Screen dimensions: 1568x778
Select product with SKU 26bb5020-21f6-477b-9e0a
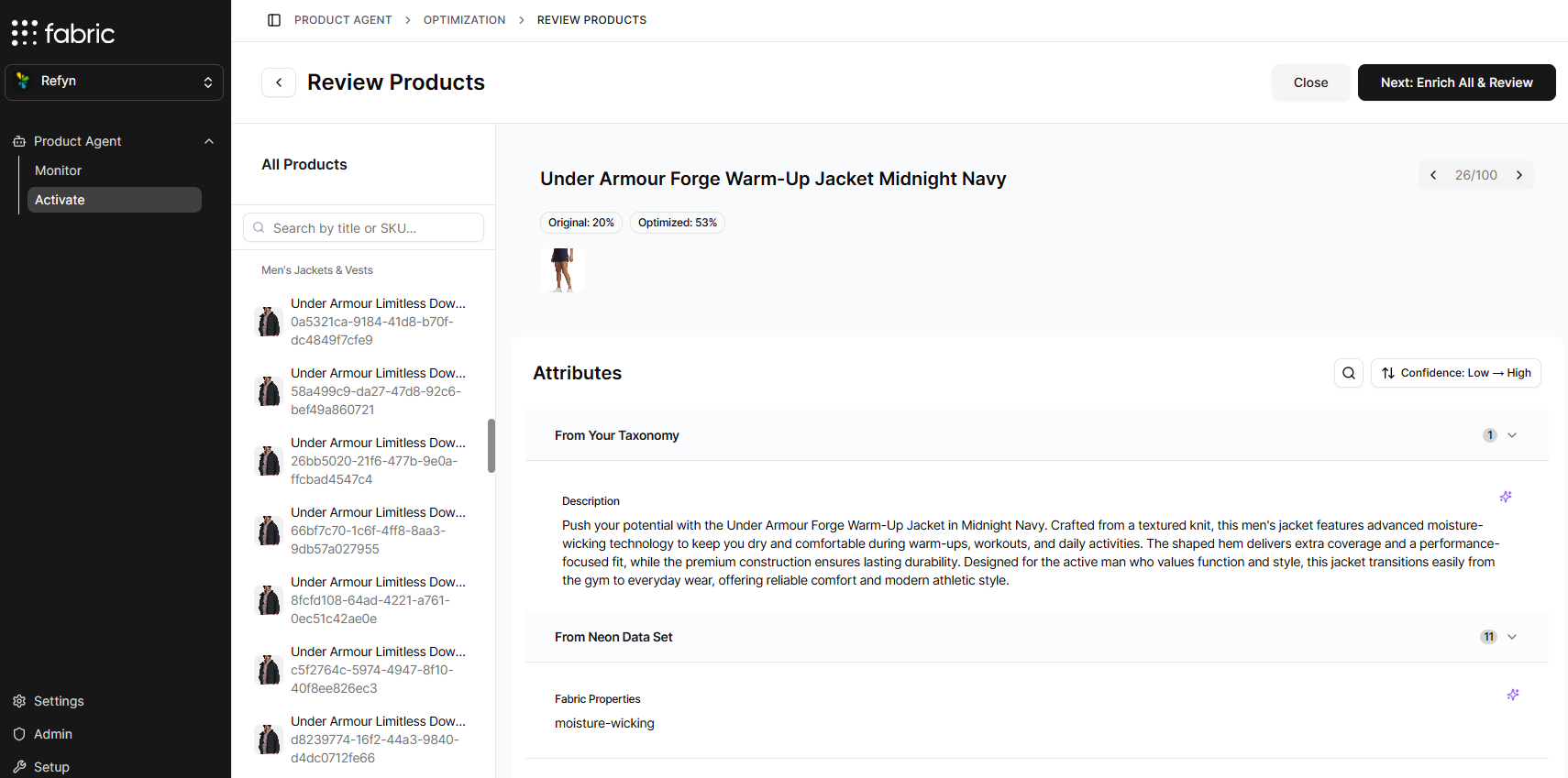[363, 461]
